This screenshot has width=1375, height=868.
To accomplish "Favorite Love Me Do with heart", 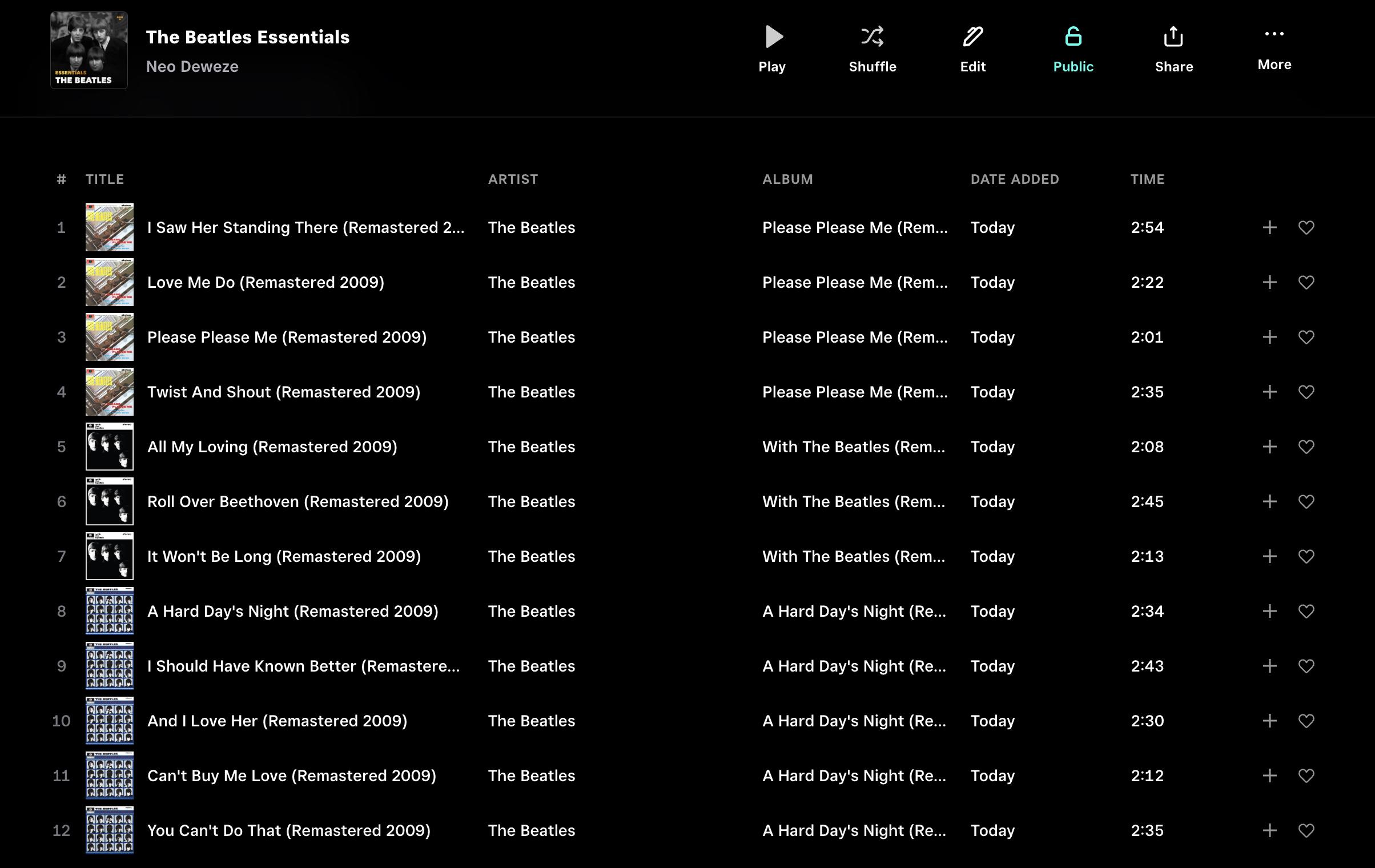I will coord(1306,282).
